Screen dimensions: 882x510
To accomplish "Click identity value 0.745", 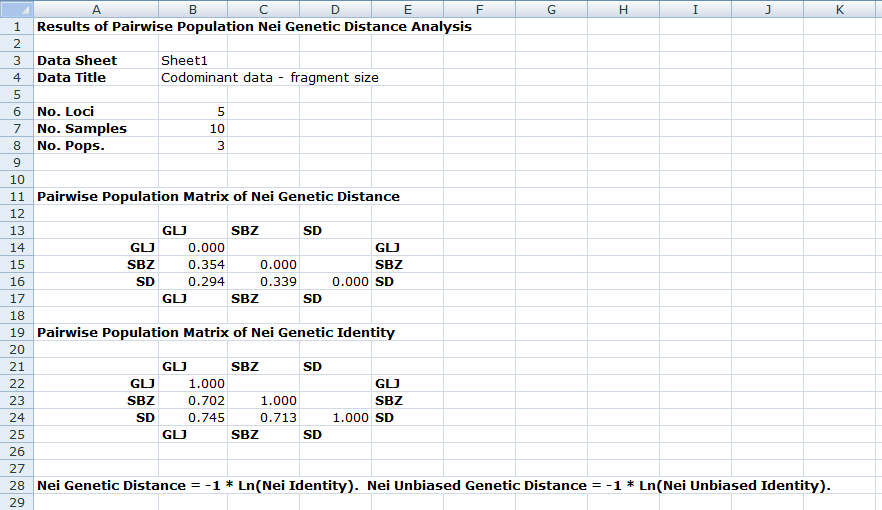I will click(206, 417).
